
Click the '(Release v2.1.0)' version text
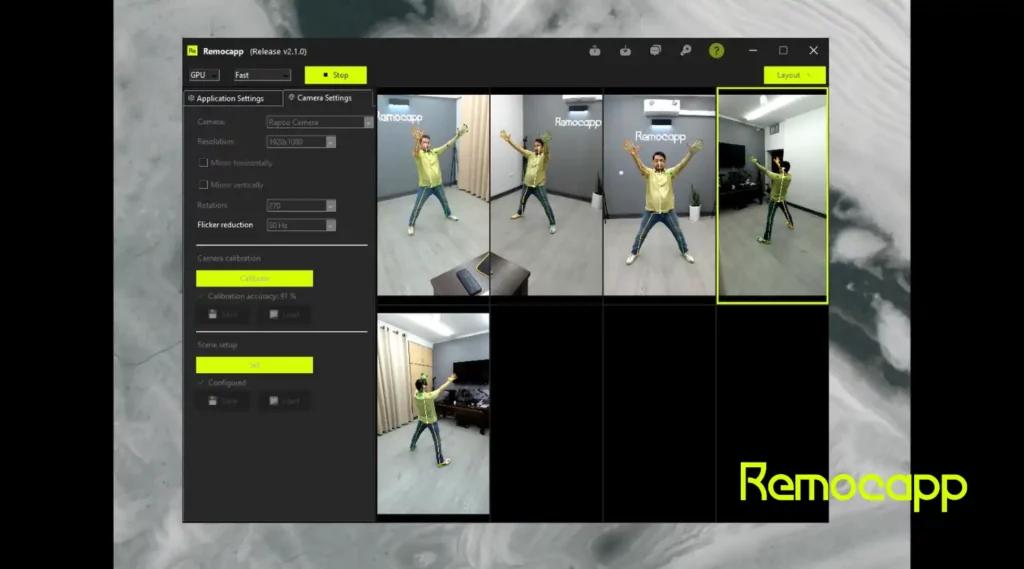pyautogui.click(x=278, y=51)
